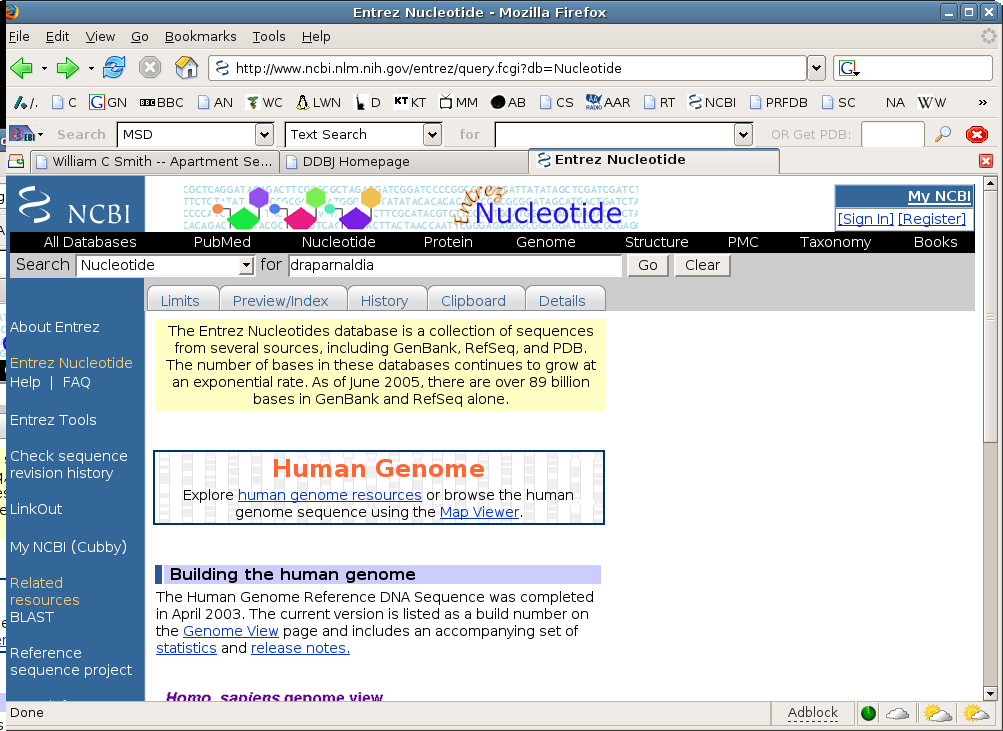The width and height of the screenshot is (1003, 731).
Task: Reload the page using the refresh icon
Action: coord(114,67)
